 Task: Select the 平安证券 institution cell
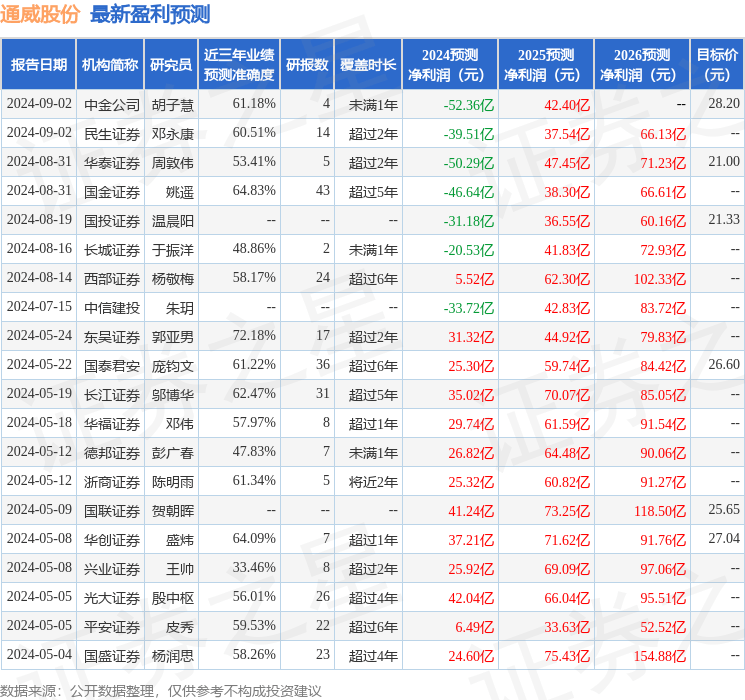point(112,626)
